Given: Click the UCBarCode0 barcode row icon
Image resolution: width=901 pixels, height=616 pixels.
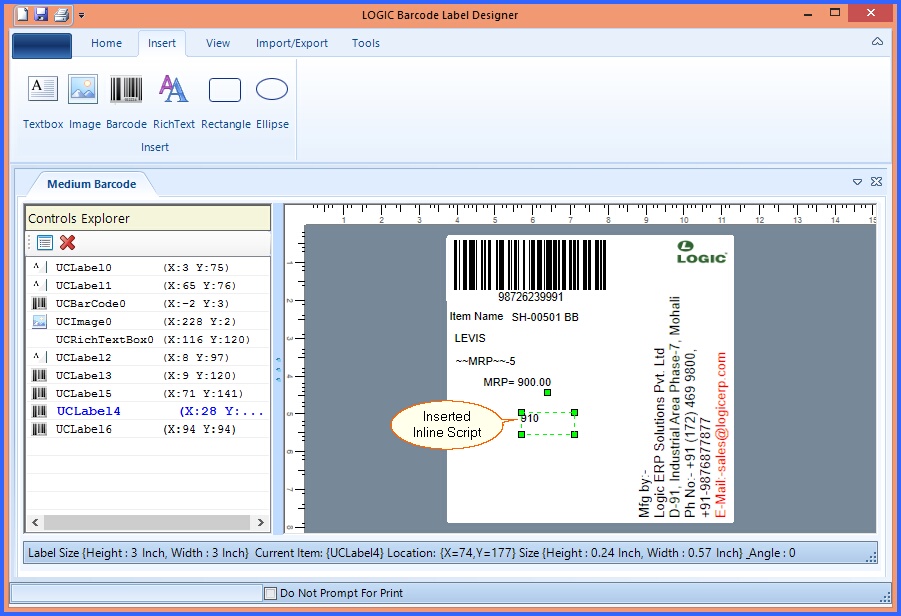Looking at the screenshot, I should click(39, 303).
